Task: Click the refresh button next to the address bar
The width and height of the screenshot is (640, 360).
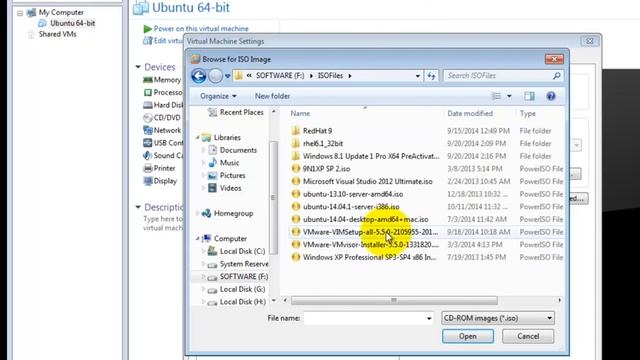Action: coord(431,76)
